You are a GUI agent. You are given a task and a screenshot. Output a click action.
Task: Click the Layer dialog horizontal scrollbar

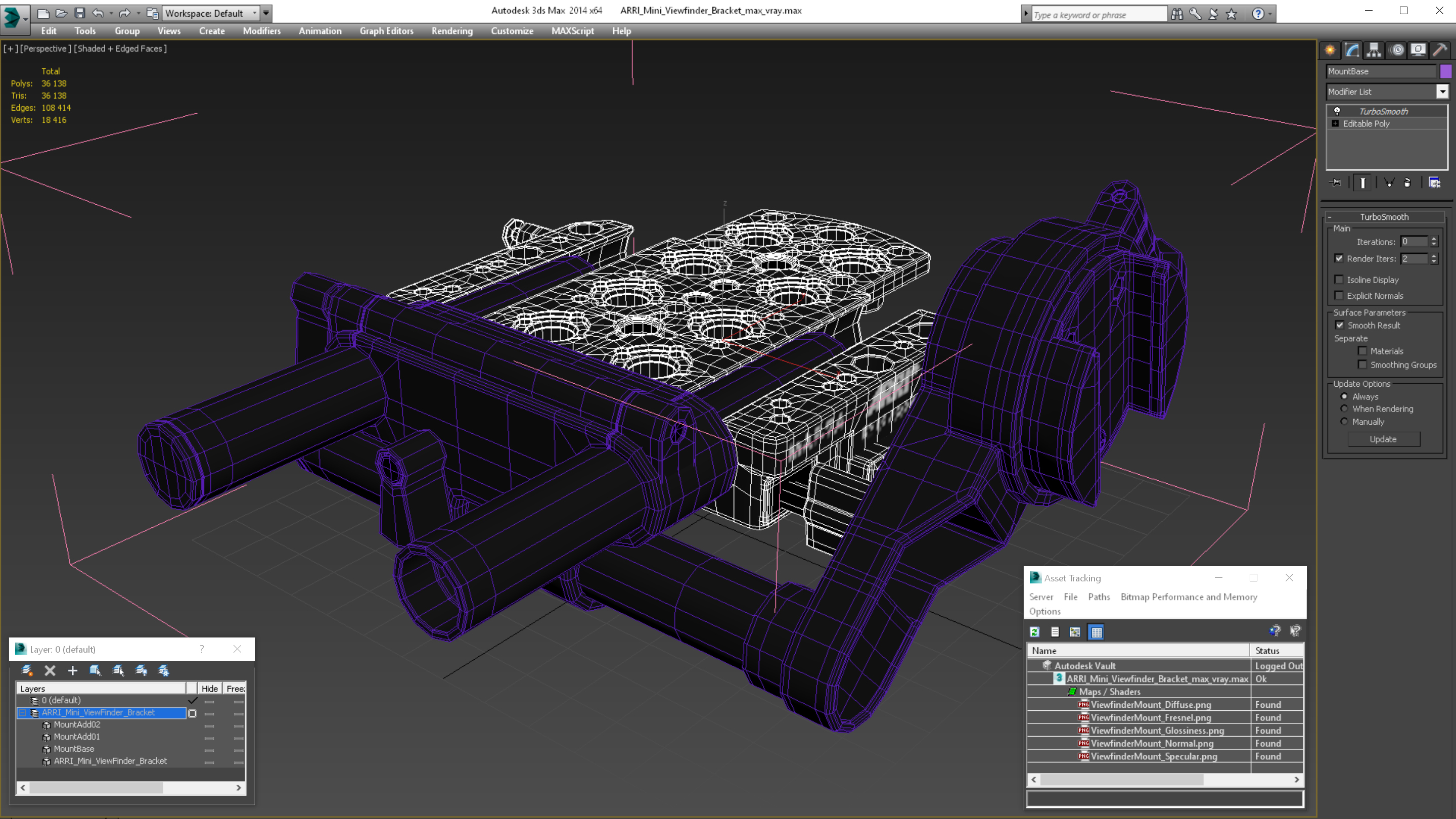coord(131,787)
